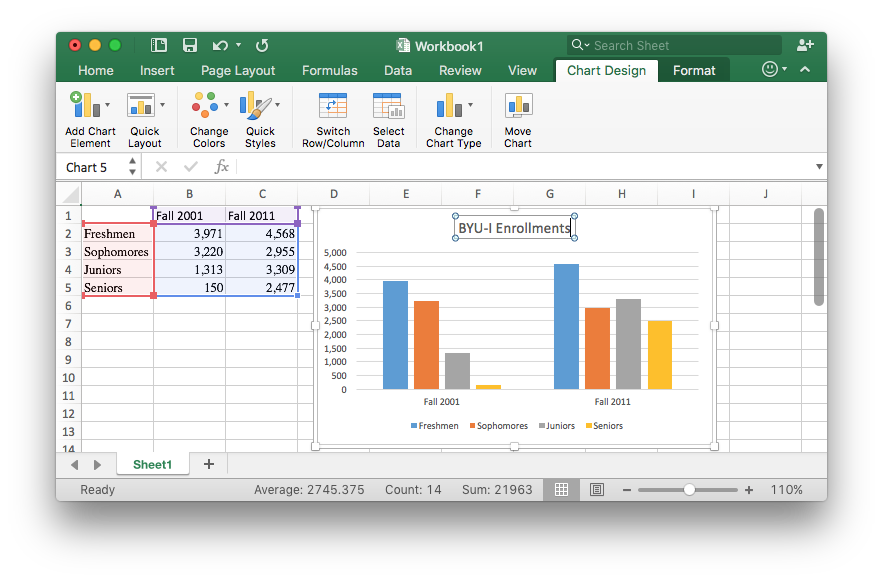Switch to the Data tab

(x=398, y=70)
